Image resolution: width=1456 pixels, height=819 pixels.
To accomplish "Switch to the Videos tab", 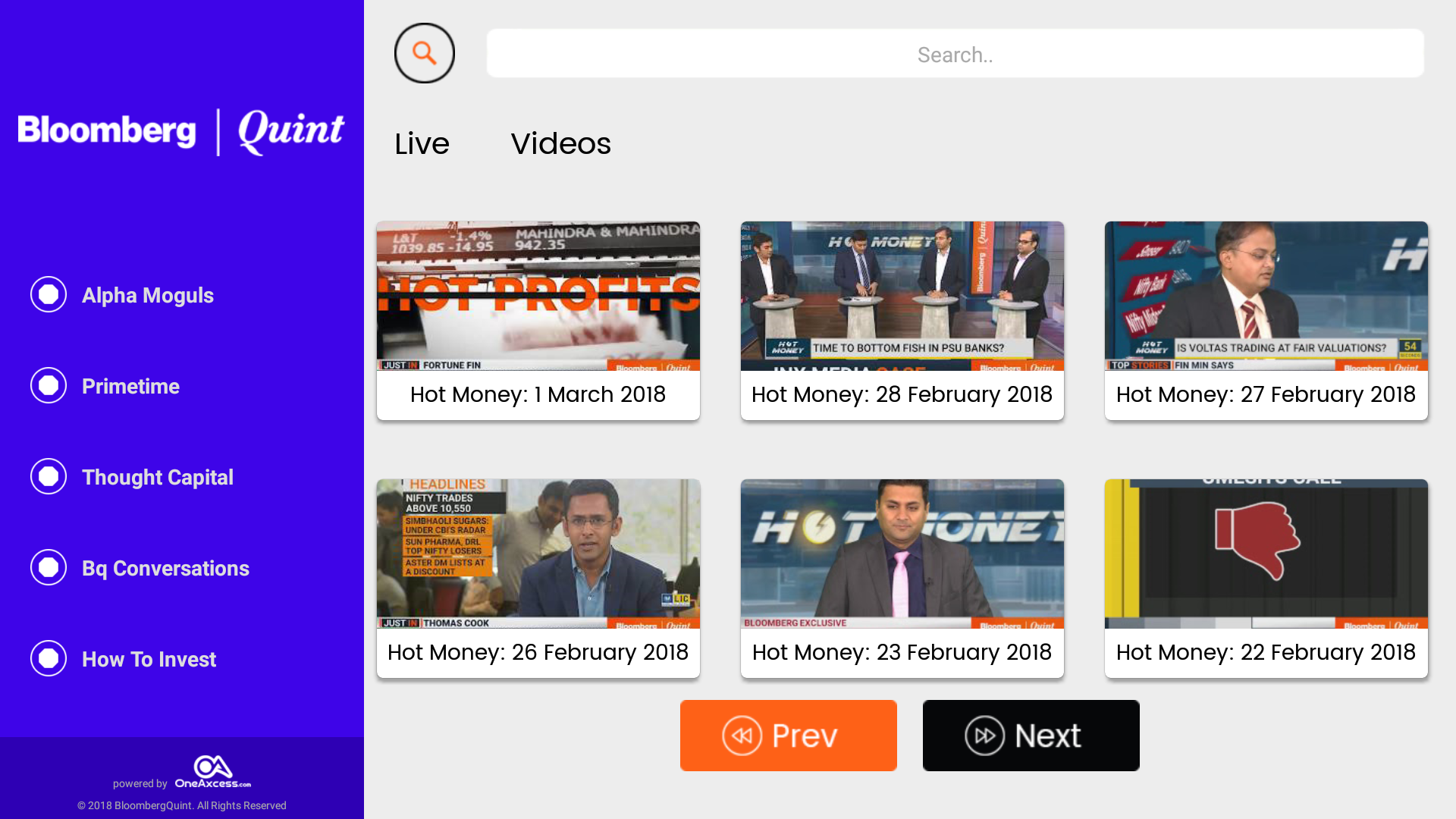I will (561, 143).
